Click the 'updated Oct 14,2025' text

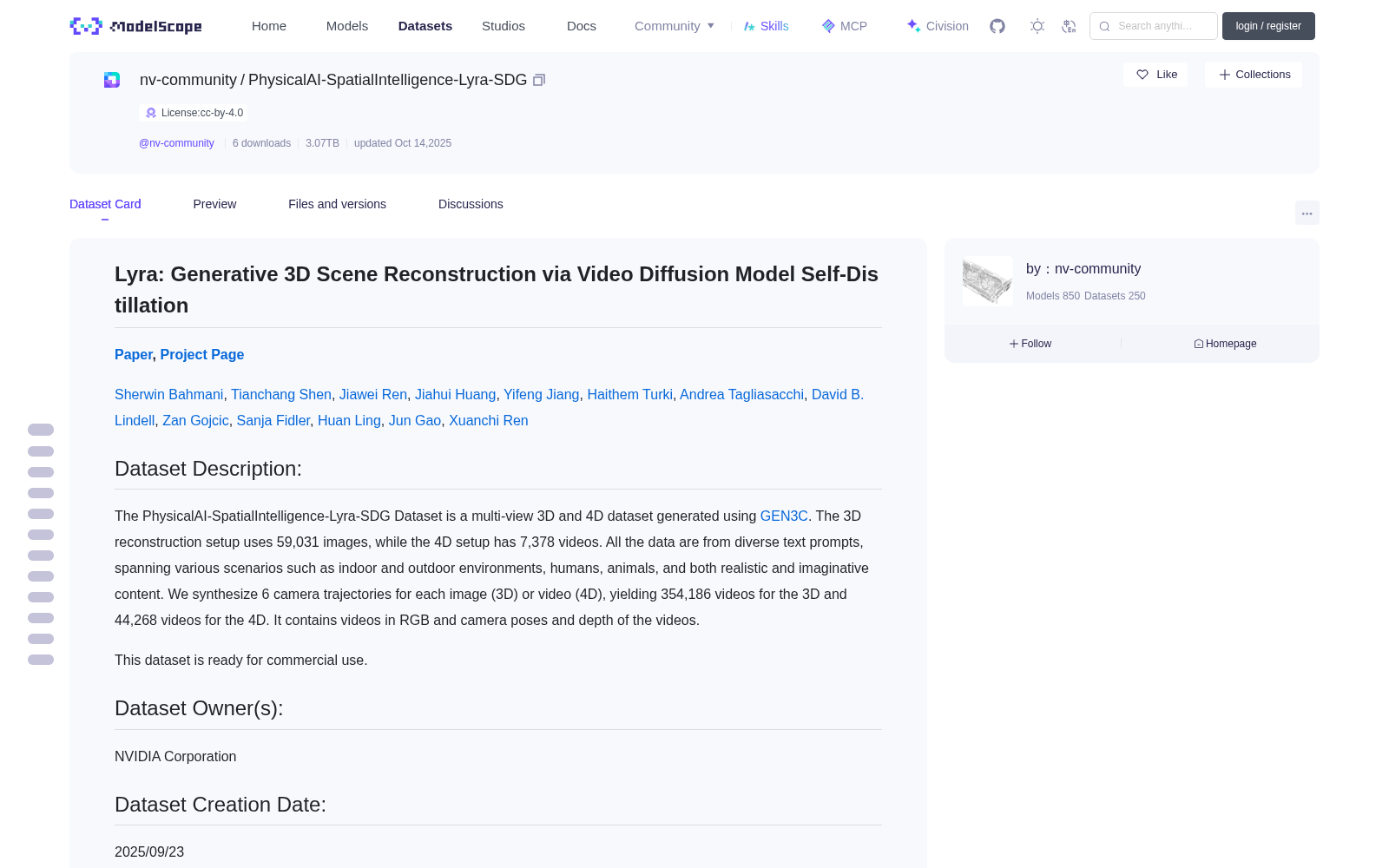pos(403,143)
